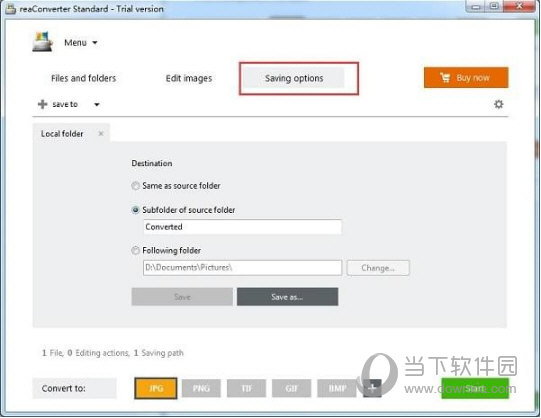Open settings via the gear icon
The width and height of the screenshot is (541, 418).
pos(499,104)
